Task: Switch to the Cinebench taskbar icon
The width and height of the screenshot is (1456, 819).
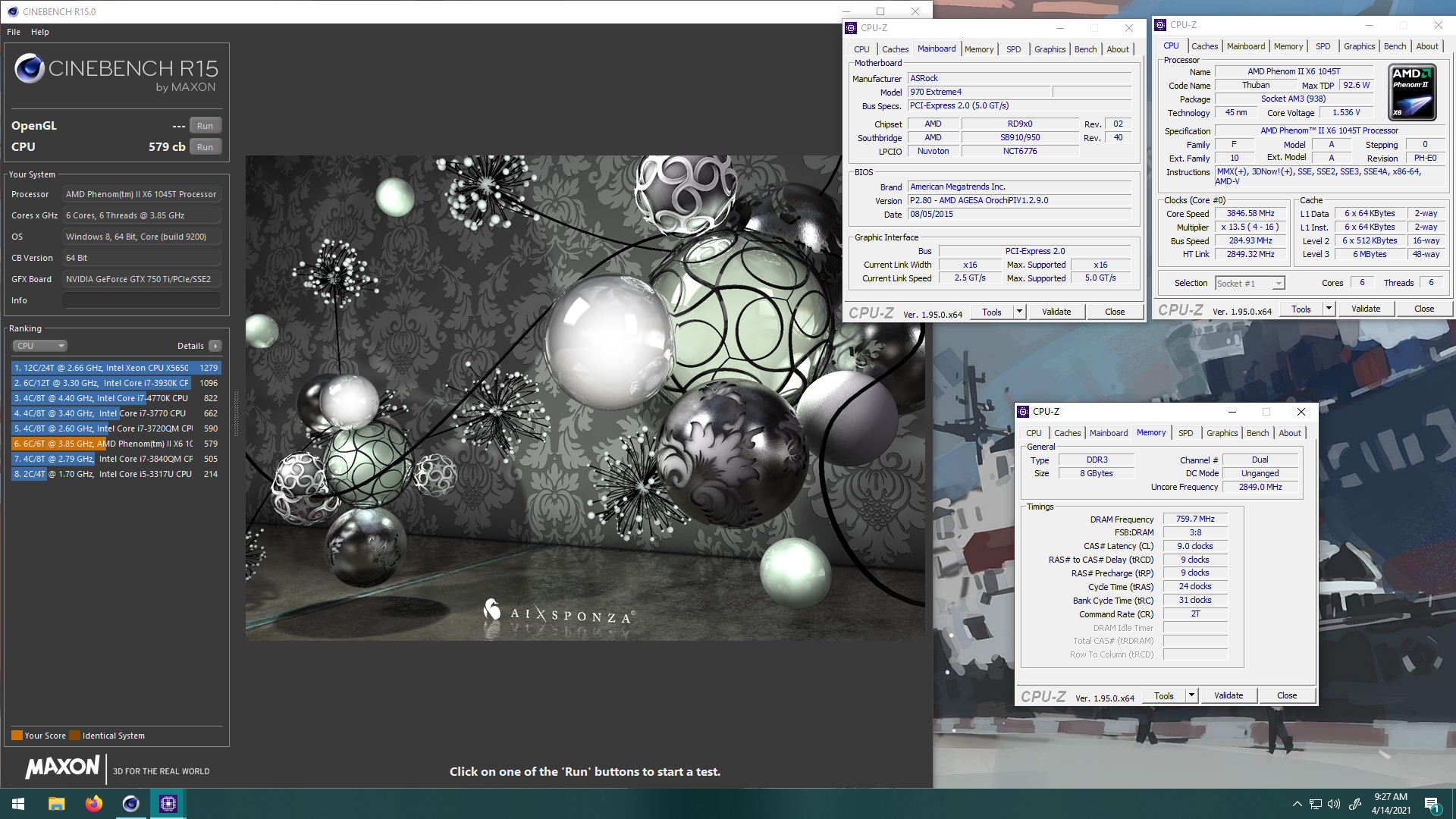Action: [130, 804]
